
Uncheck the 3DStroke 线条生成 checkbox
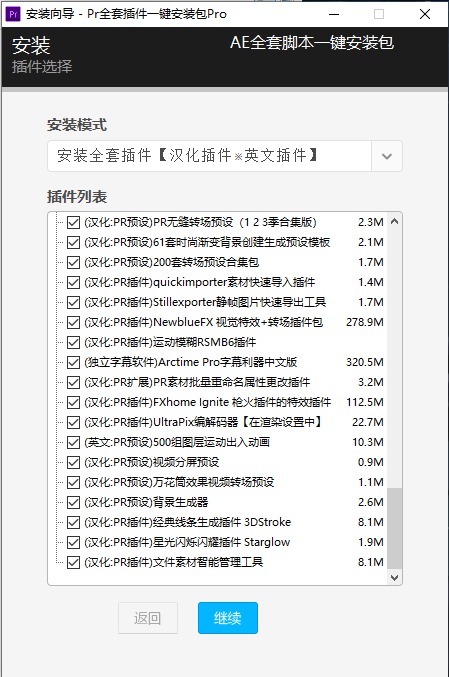[x=73, y=523]
